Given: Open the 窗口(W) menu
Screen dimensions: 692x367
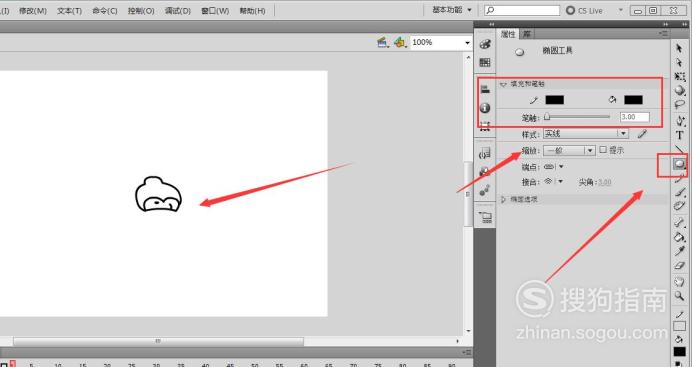Looking at the screenshot, I should [215, 11].
